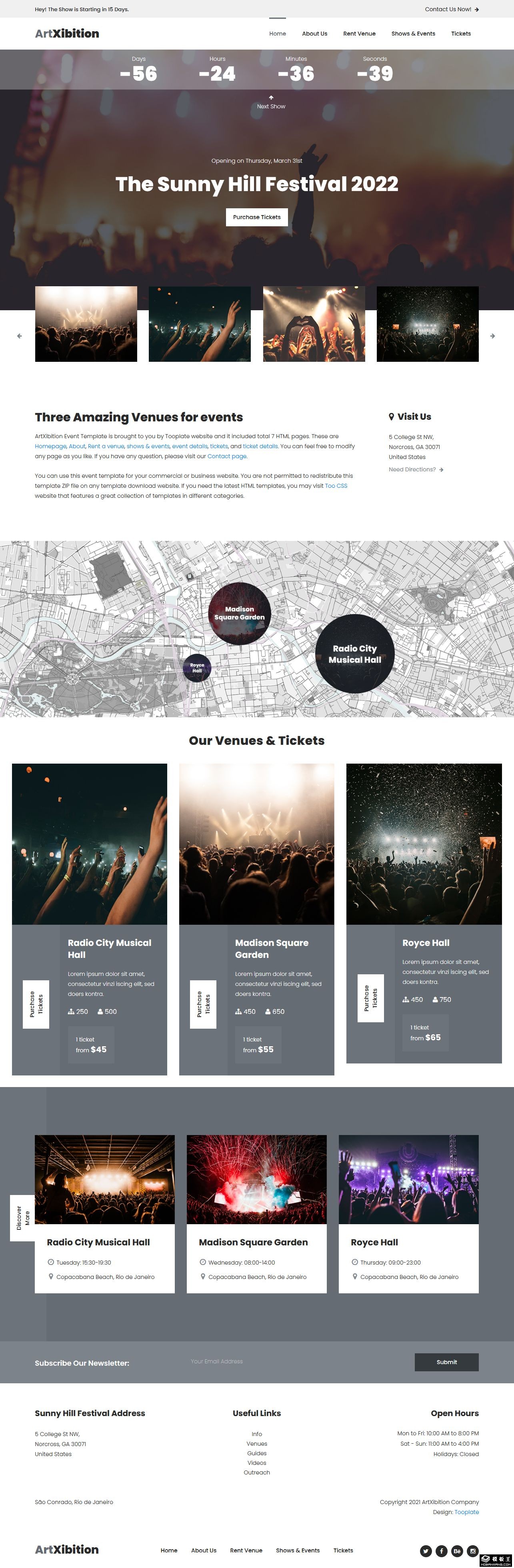Screen dimensions: 514x1568
Task: Select About Us in top navigation
Action: (x=314, y=34)
